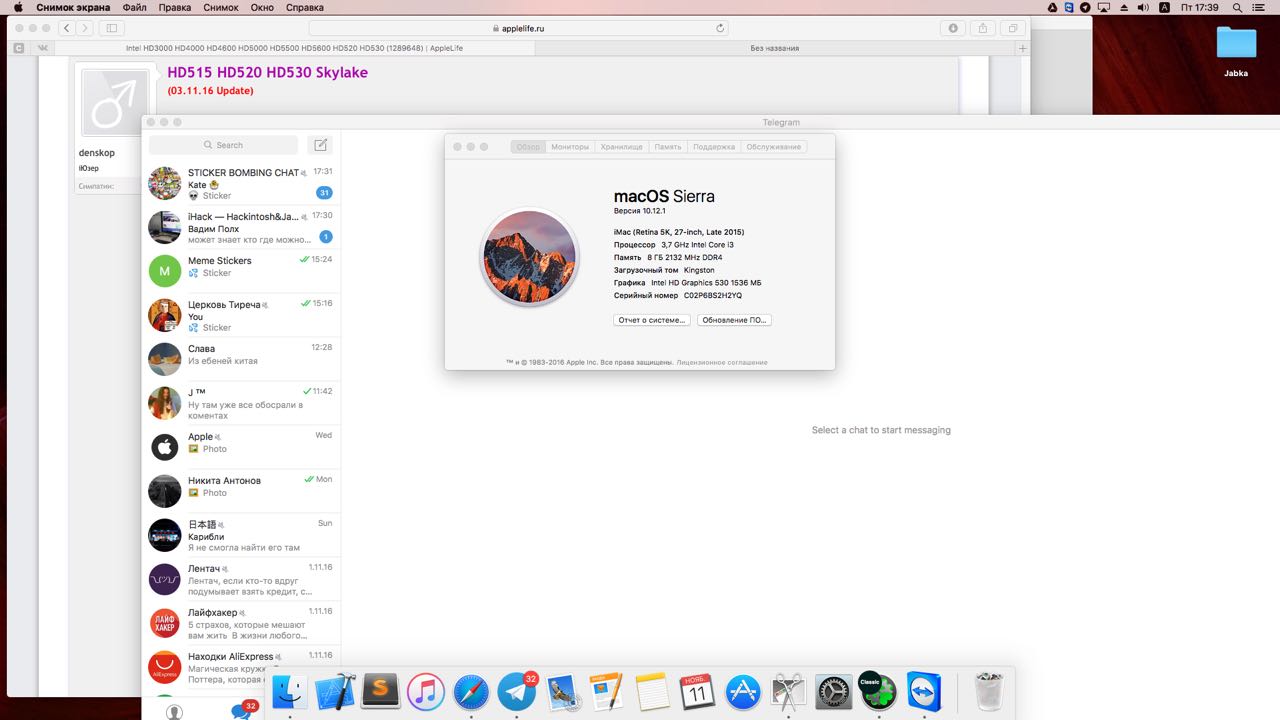Open the Церковь Тиречa chat
1280x720 pixels.
tap(241, 315)
